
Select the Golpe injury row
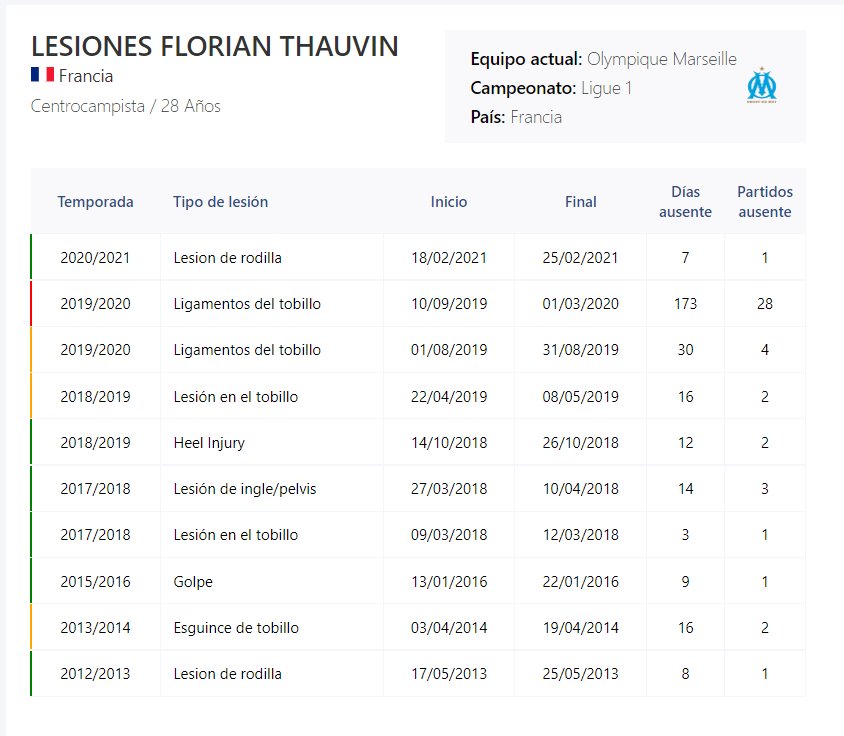[x=193, y=582]
